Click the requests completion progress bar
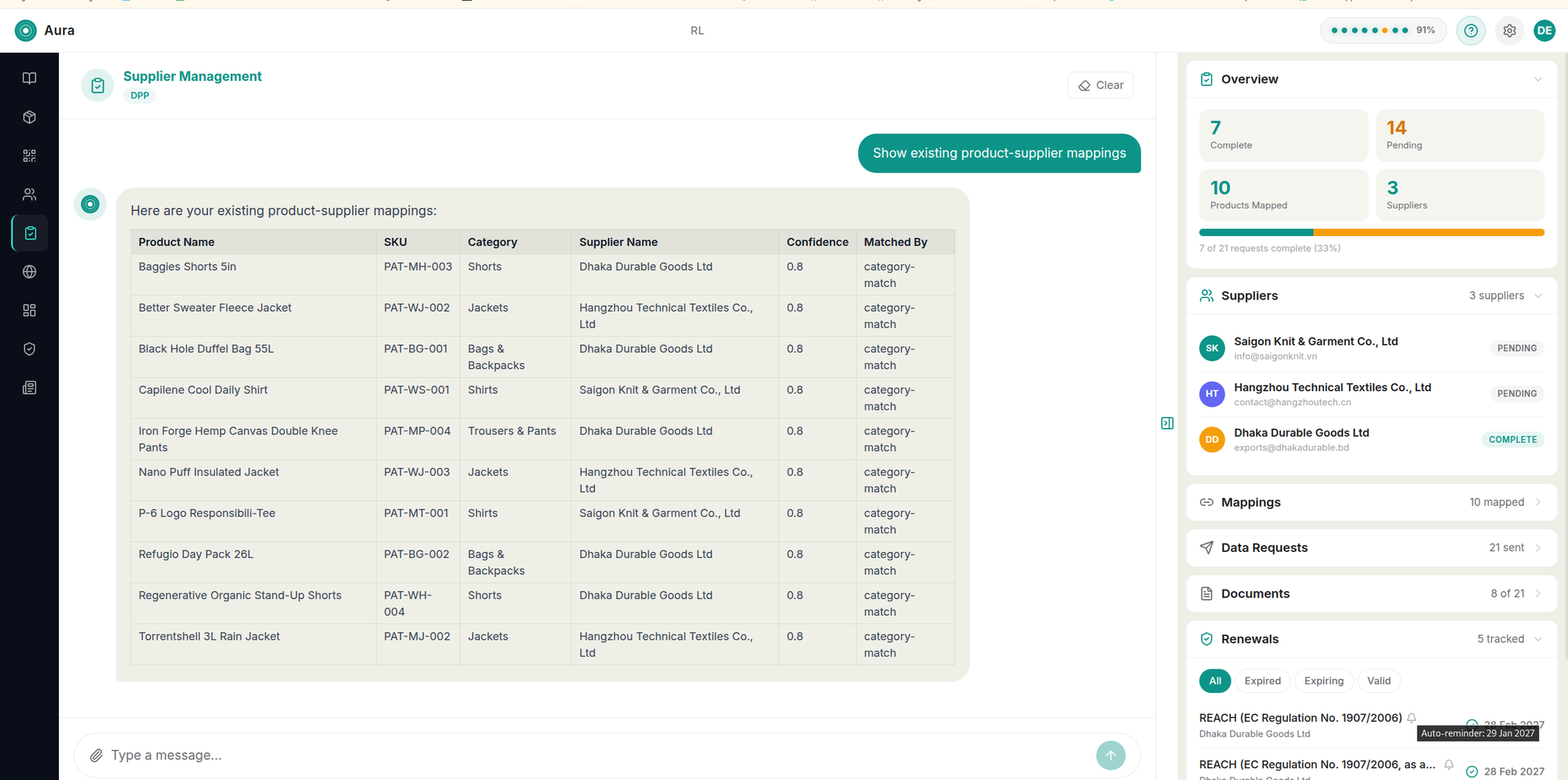1568x780 pixels. [x=1371, y=233]
